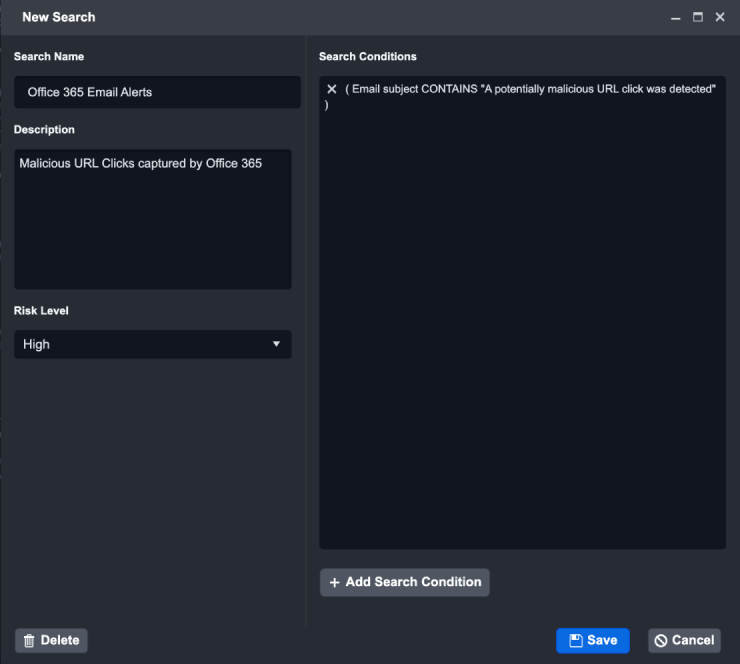Image resolution: width=740 pixels, height=664 pixels.
Task: Minimize the New Search dialog
Action: point(676,18)
